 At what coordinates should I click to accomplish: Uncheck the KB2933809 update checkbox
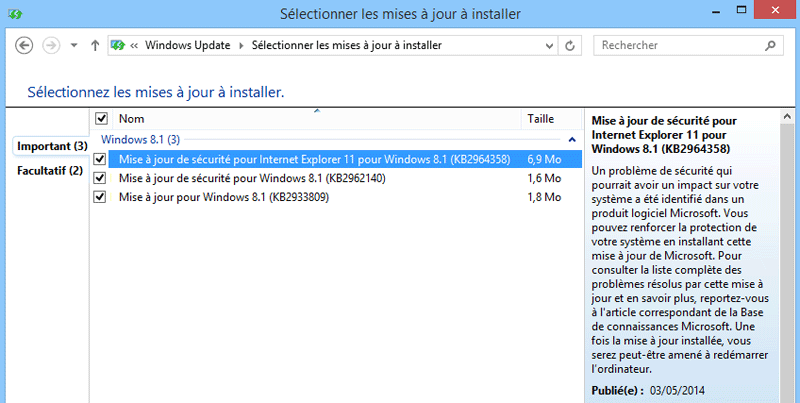point(99,197)
